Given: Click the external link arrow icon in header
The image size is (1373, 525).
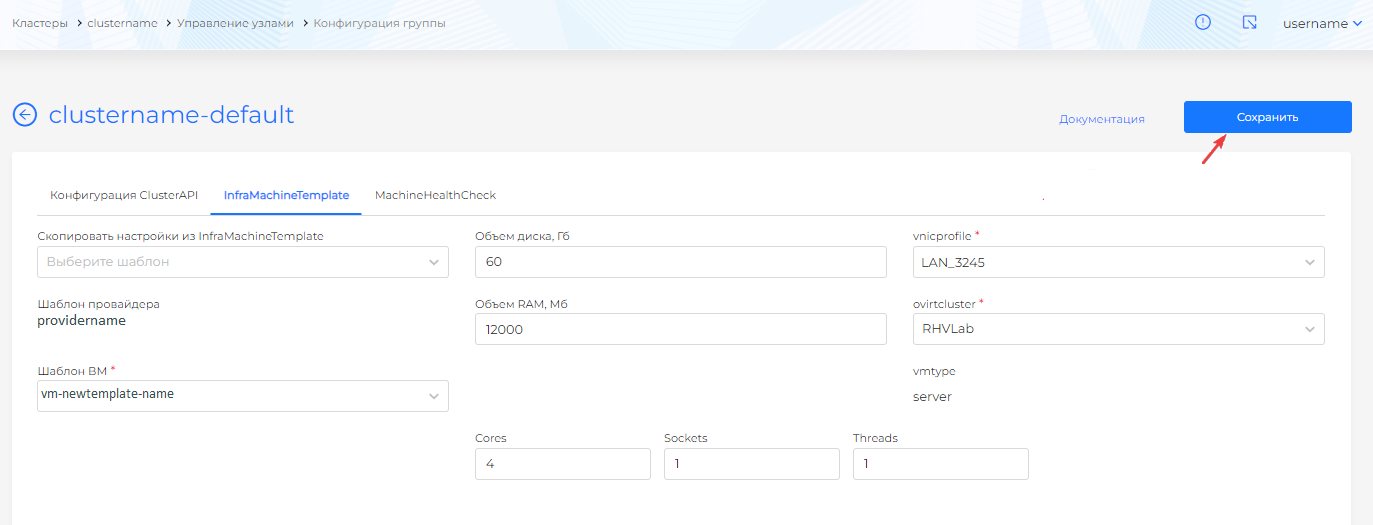Looking at the screenshot, I should click(x=1249, y=22).
